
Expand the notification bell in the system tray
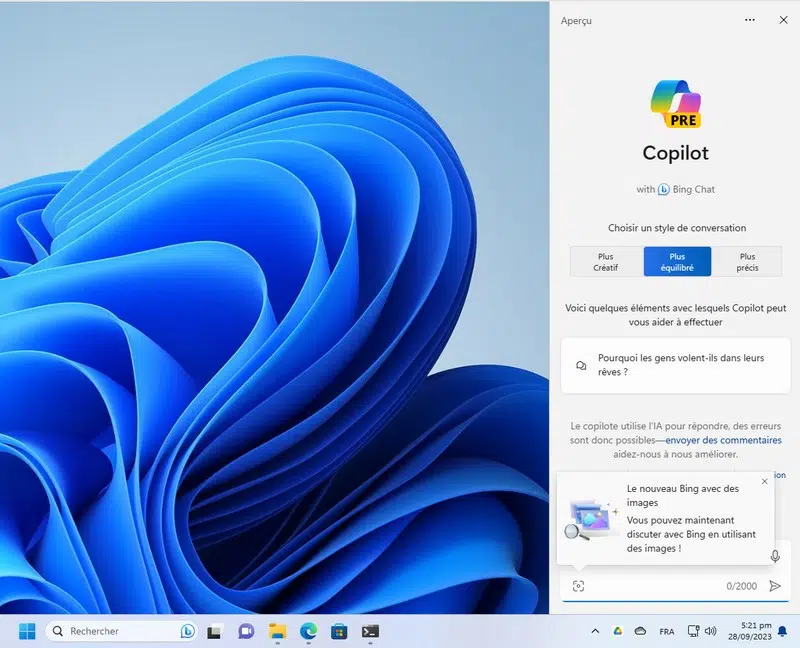point(783,631)
